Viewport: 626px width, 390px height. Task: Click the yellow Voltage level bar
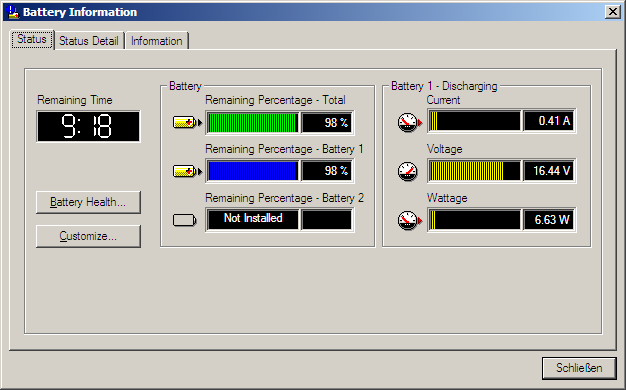pos(474,171)
